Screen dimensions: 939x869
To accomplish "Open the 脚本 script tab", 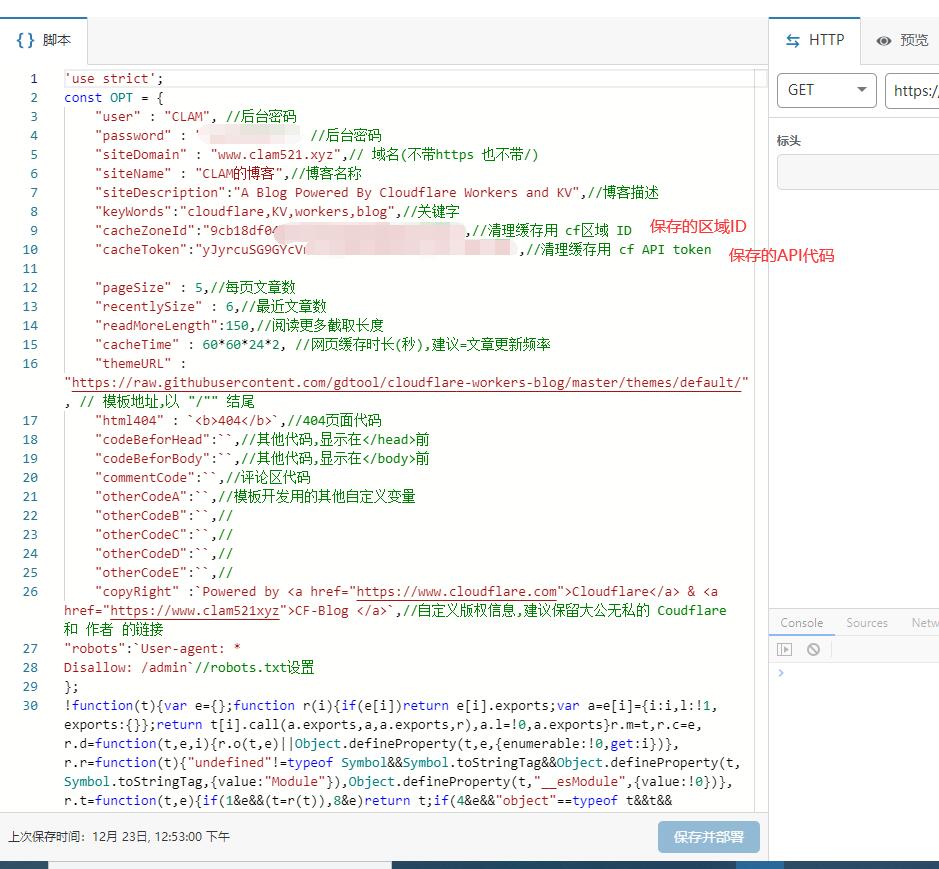I will pyautogui.click(x=43, y=40).
